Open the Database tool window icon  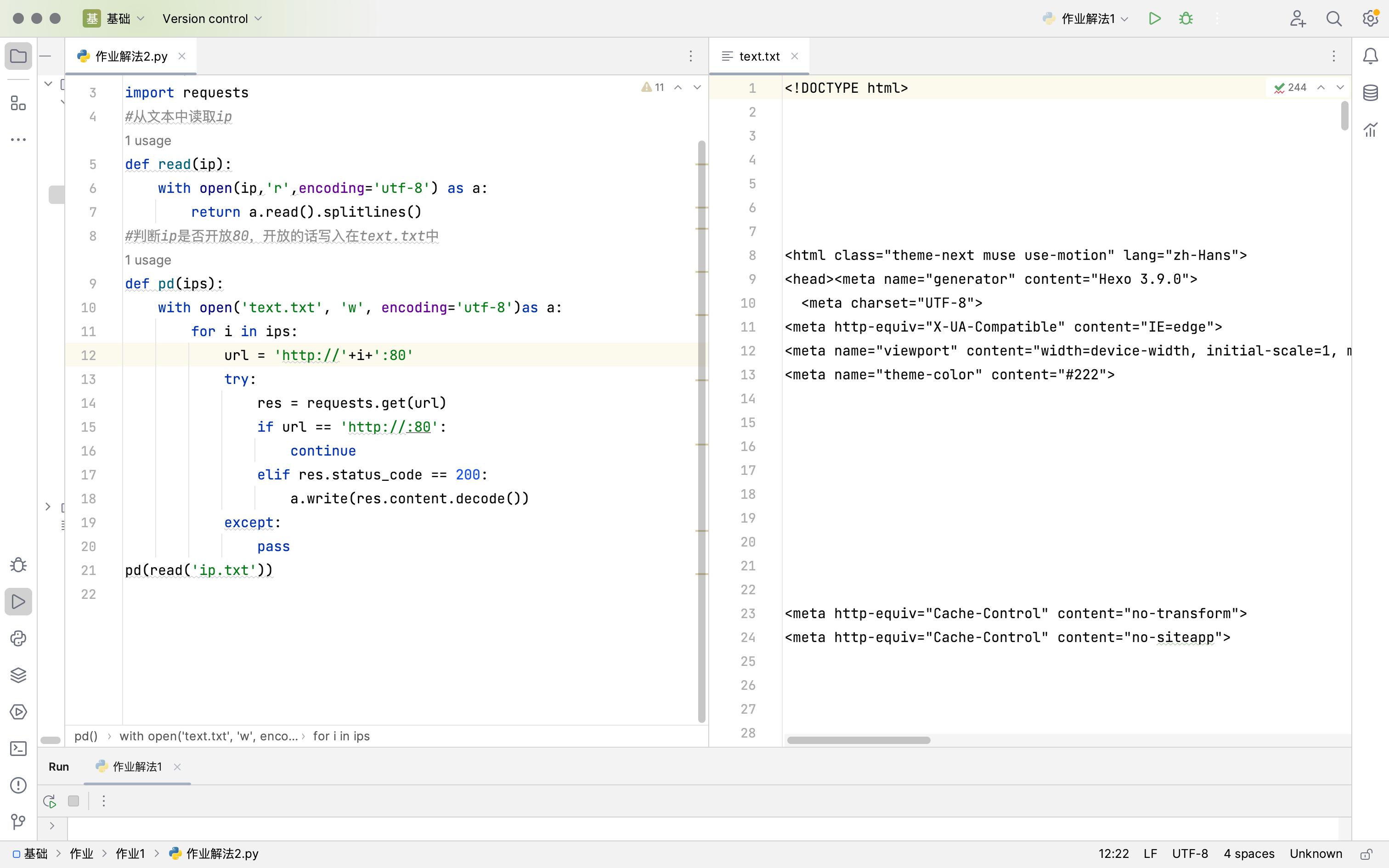coord(1371,93)
